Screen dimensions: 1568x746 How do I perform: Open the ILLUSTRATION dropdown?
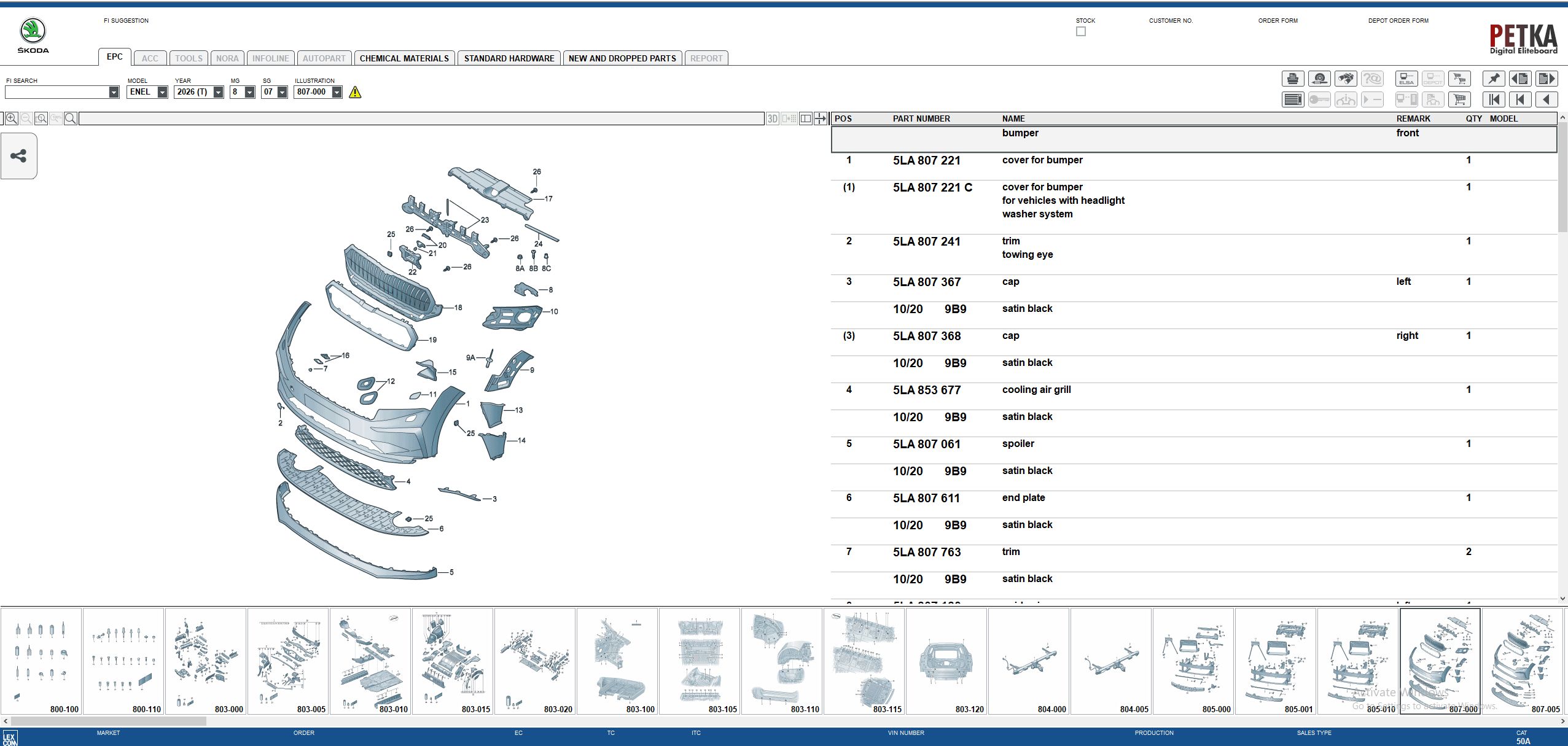[337, 92]
